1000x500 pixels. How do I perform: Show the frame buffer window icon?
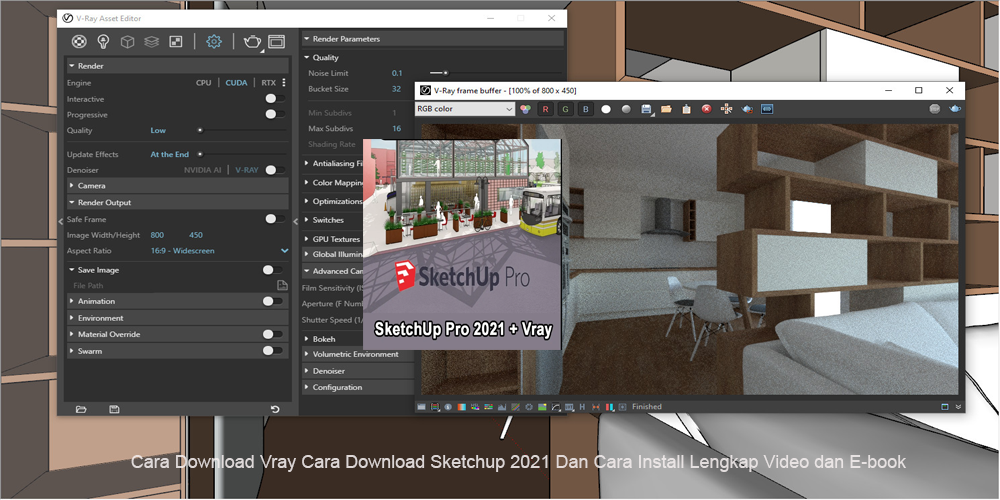click(x=276, y=41)
